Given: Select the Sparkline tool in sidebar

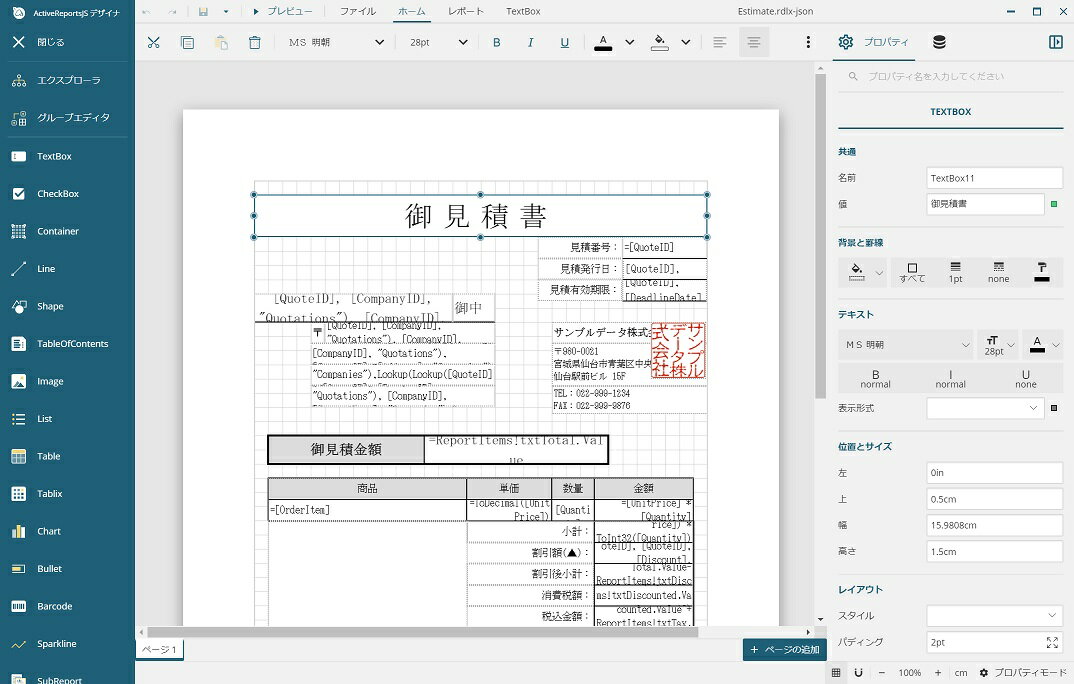Looking at the screenshot, I should 67,644.
